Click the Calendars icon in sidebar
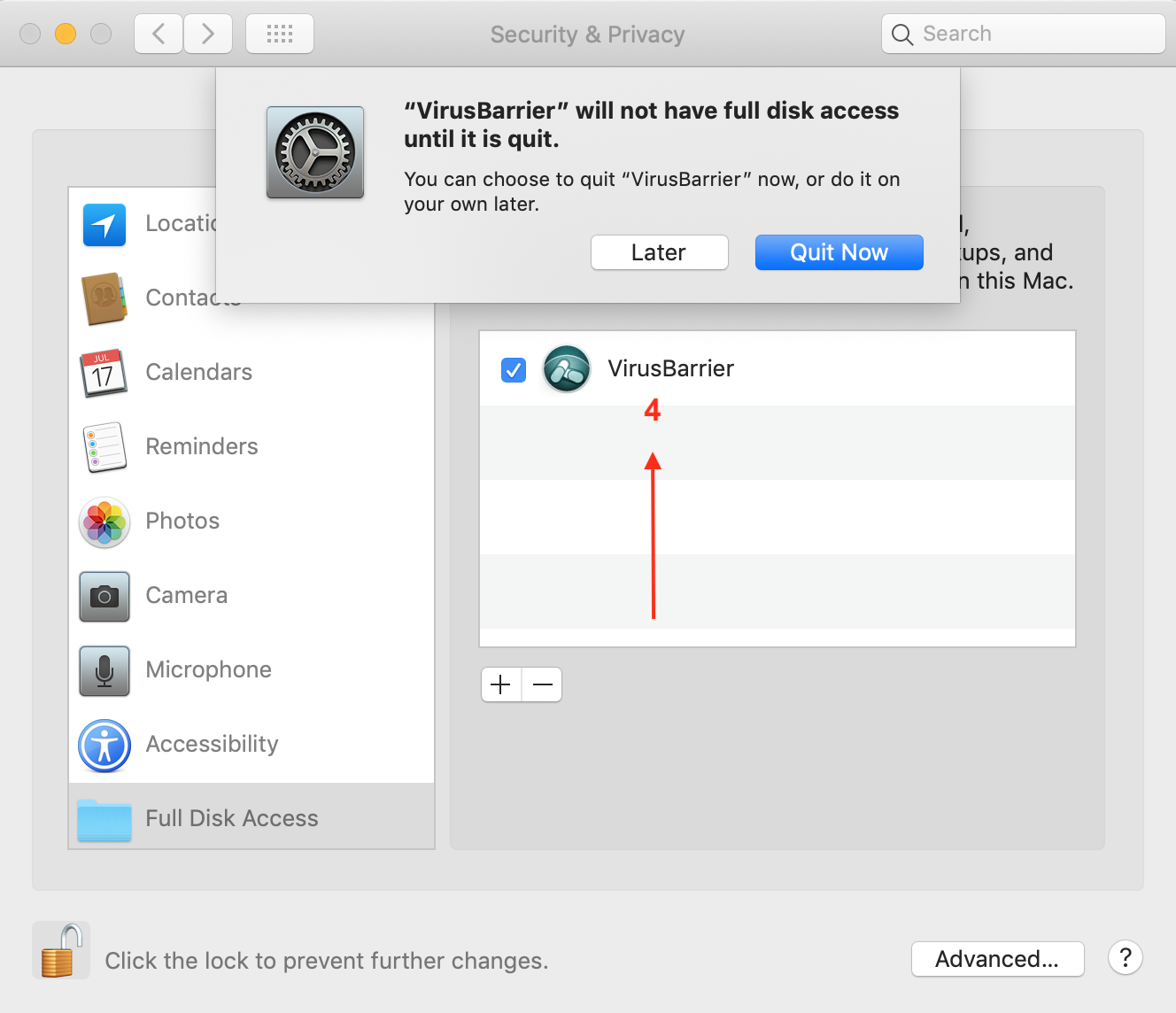This screenshot has height=1013, width=1176. point(104,373)
